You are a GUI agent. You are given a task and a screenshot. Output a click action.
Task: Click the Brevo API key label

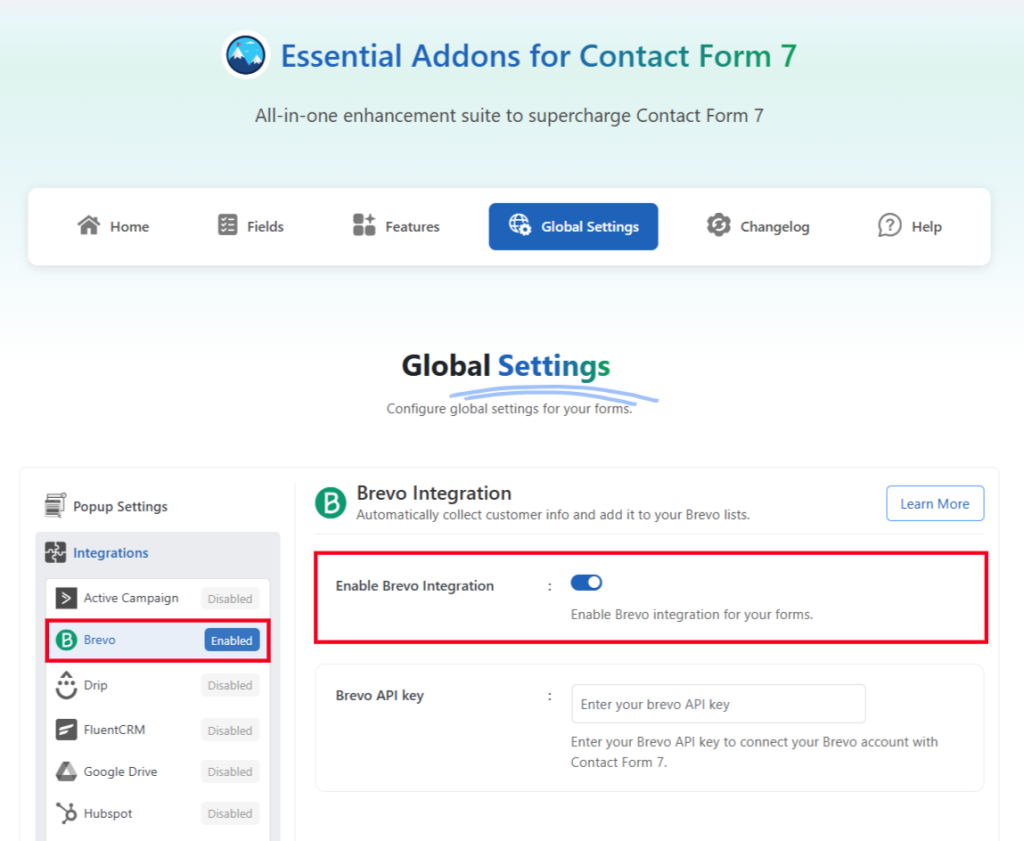click(x=379, y=695)
